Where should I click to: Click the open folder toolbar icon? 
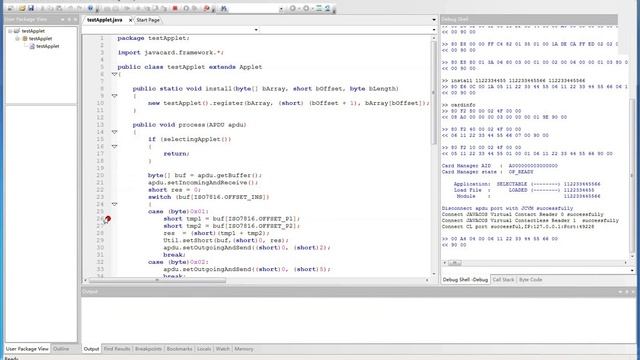coord(21,8)
